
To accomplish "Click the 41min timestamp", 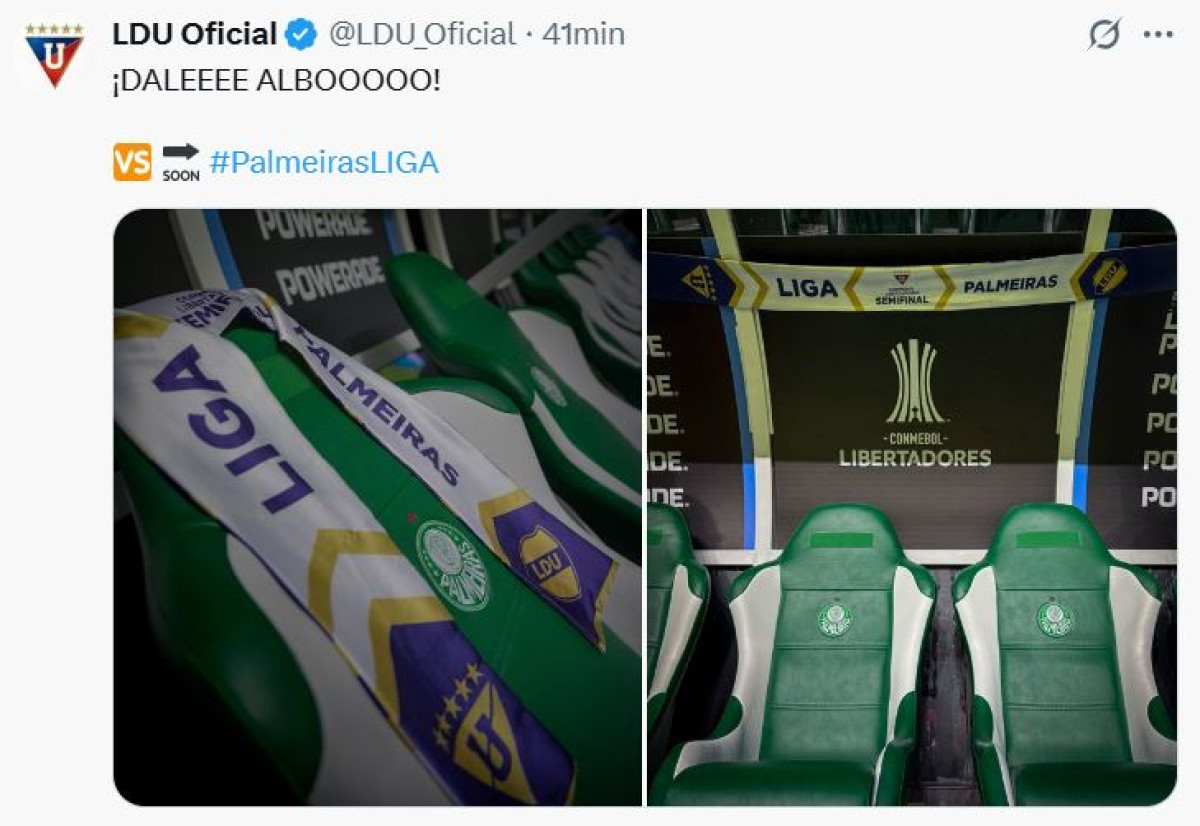I will [584, 34].
